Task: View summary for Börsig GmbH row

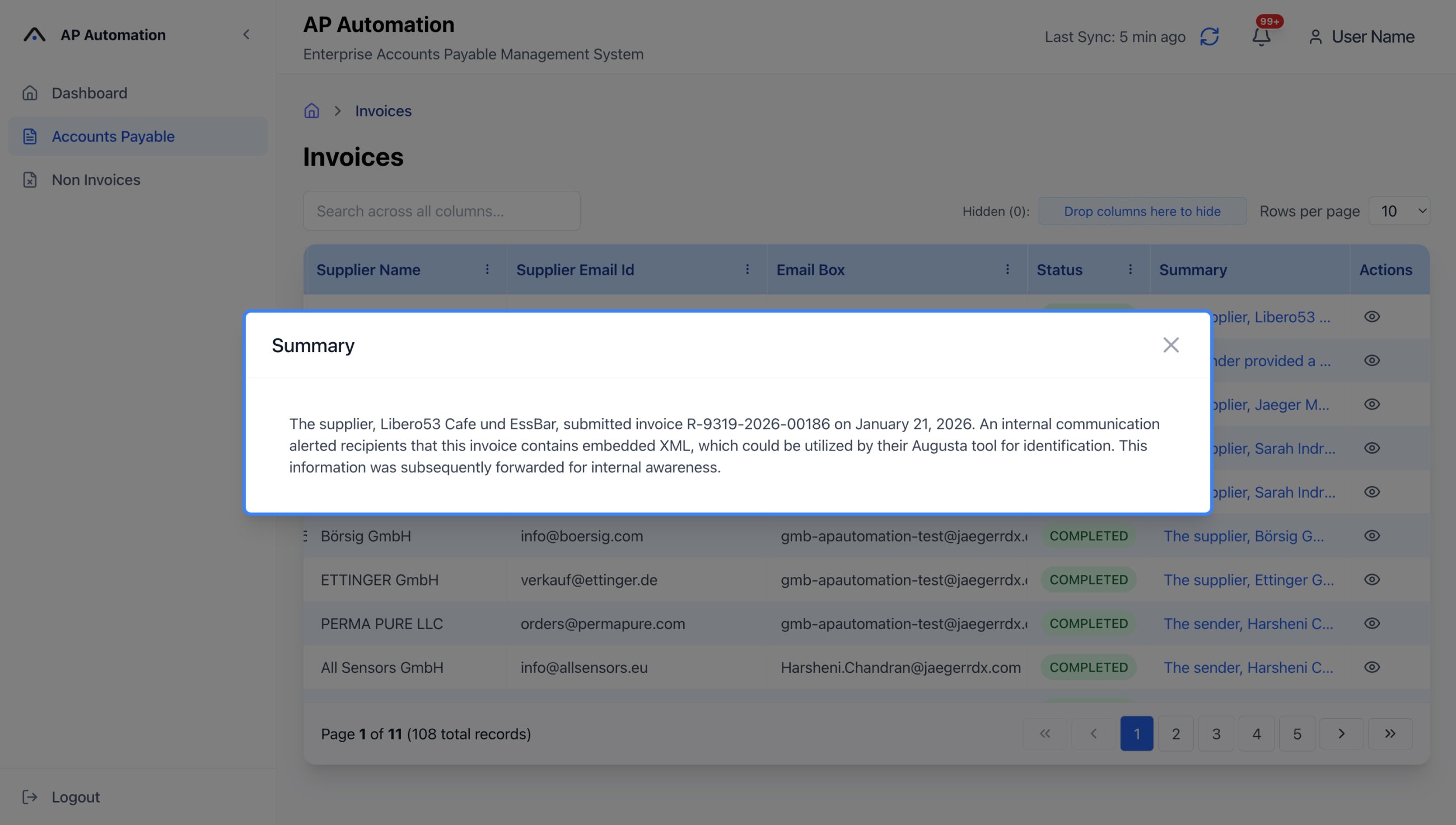Action: click(1372, 536)
